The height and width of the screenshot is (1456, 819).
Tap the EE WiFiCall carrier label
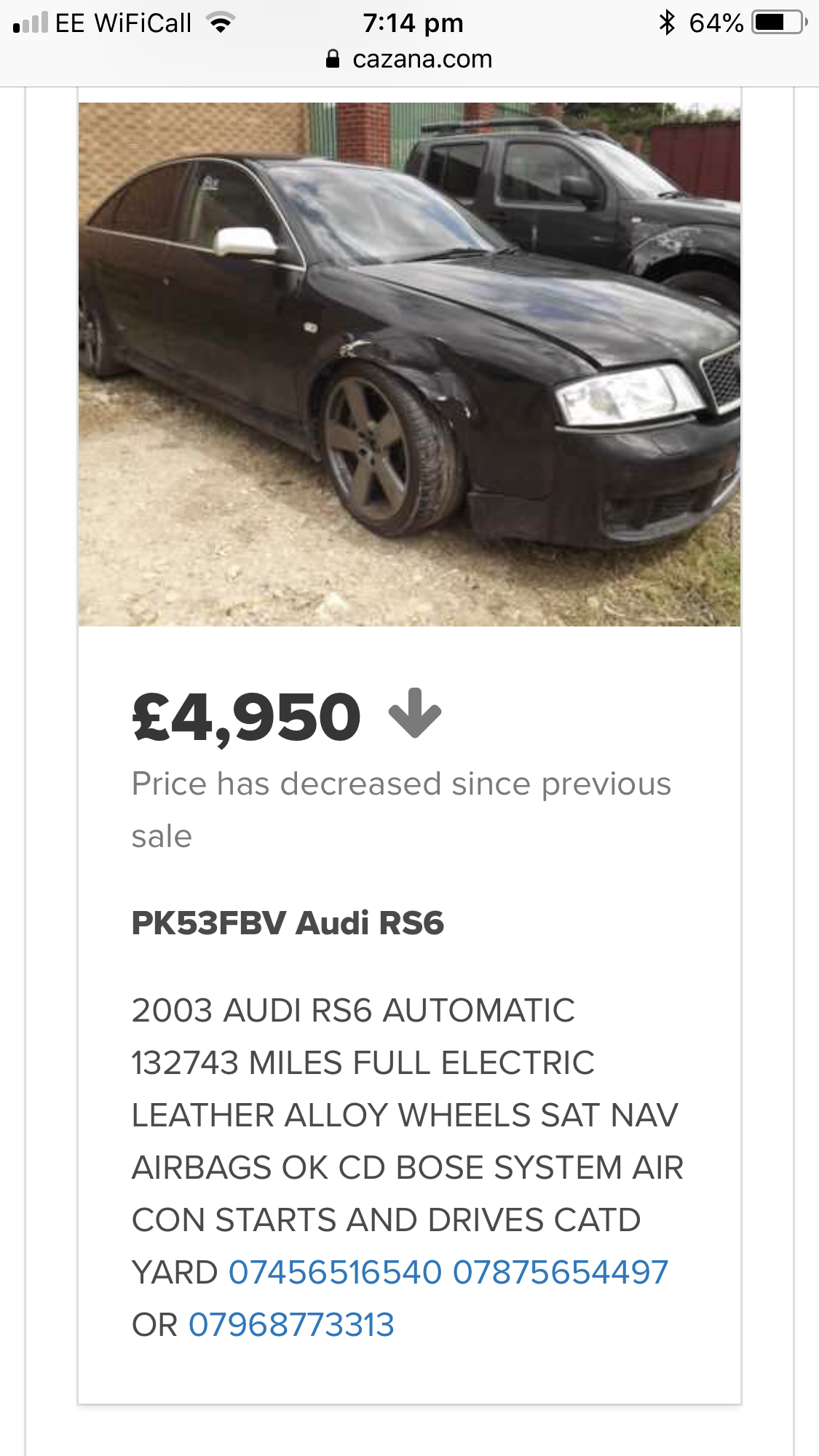123,23
